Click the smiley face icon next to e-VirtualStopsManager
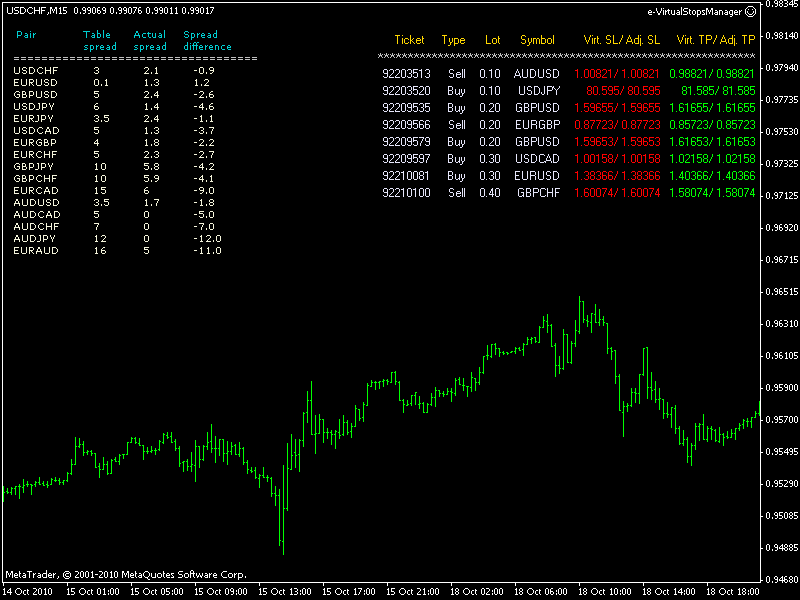Screen dimensions: 800x600 (751, 11)
